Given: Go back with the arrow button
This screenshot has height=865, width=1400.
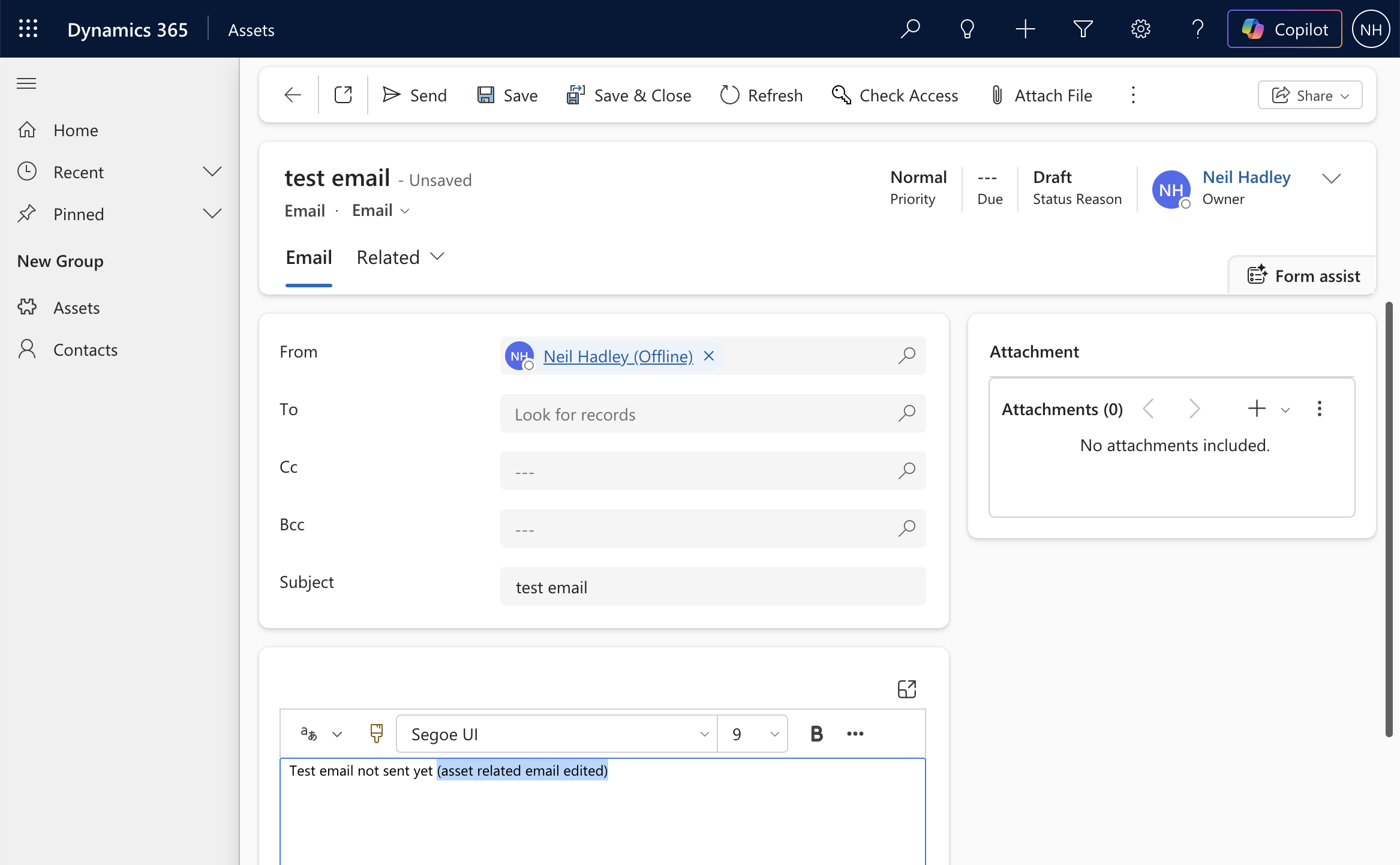Looking at the screenshot, I should click(x=293, y=95).
